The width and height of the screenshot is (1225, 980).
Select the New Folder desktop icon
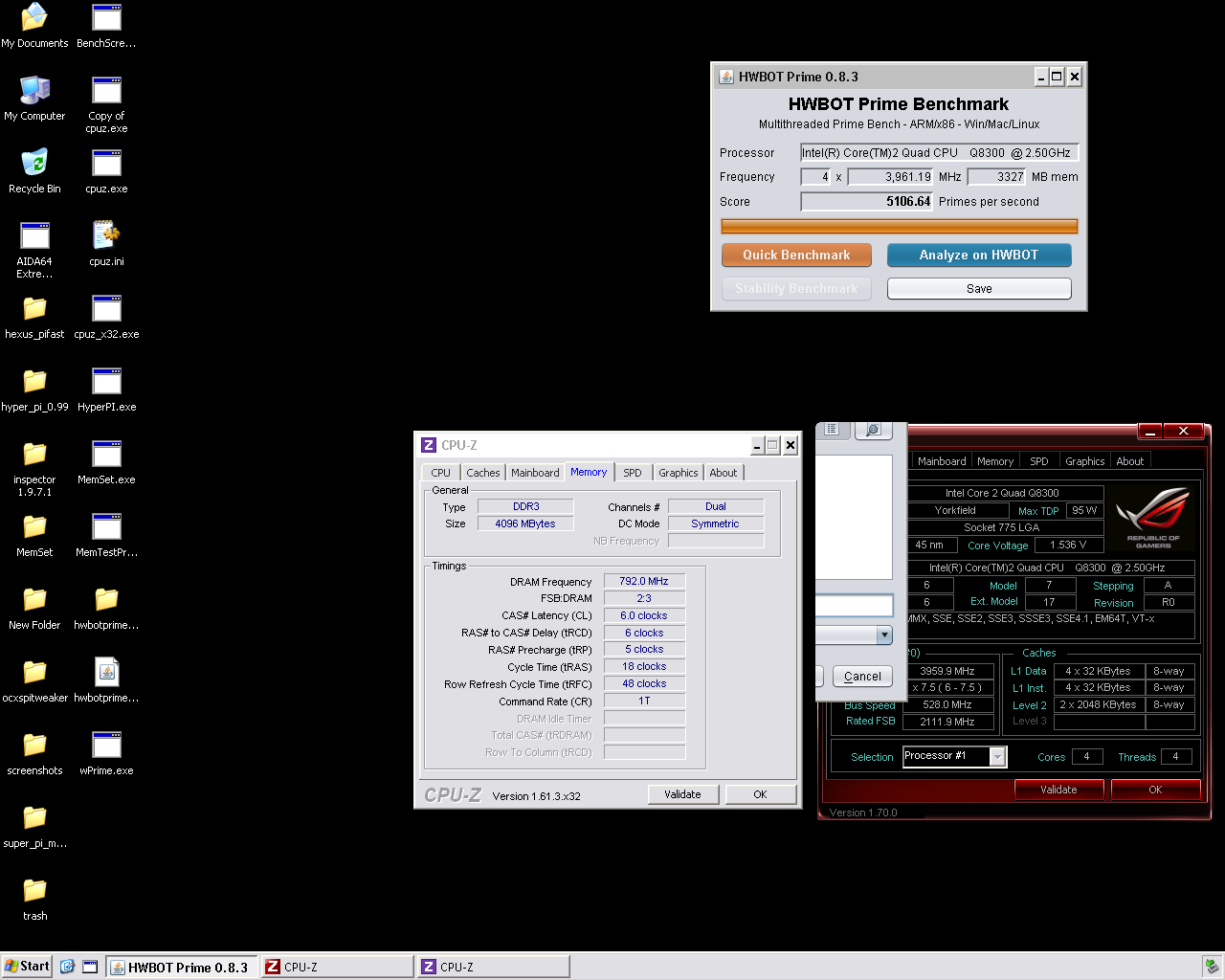(x=34, y=608)
